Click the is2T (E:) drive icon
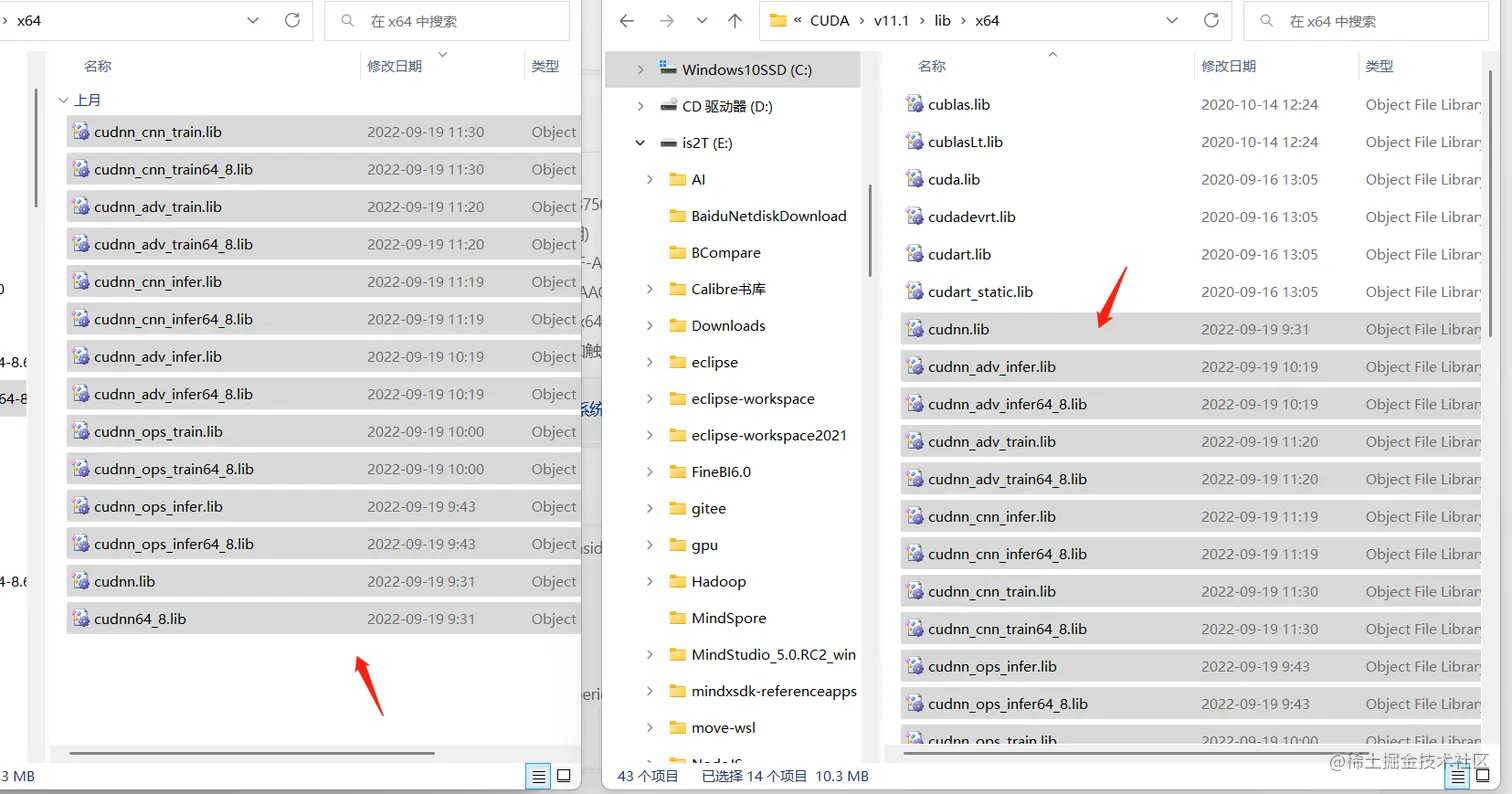The image size is (1512, 794). click(x=669, y=143)
